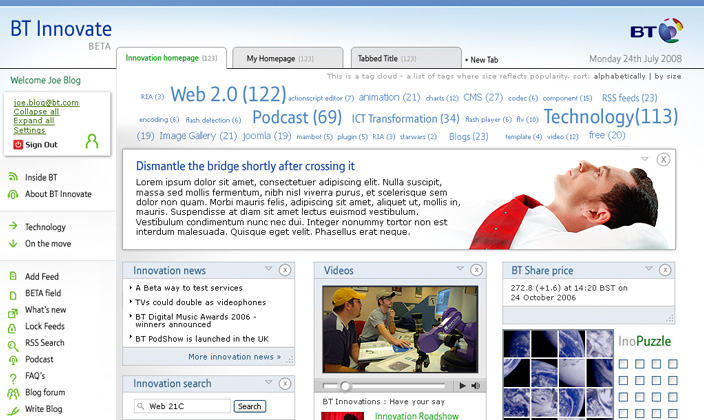Click the Collapse all link

coord(36,111)
